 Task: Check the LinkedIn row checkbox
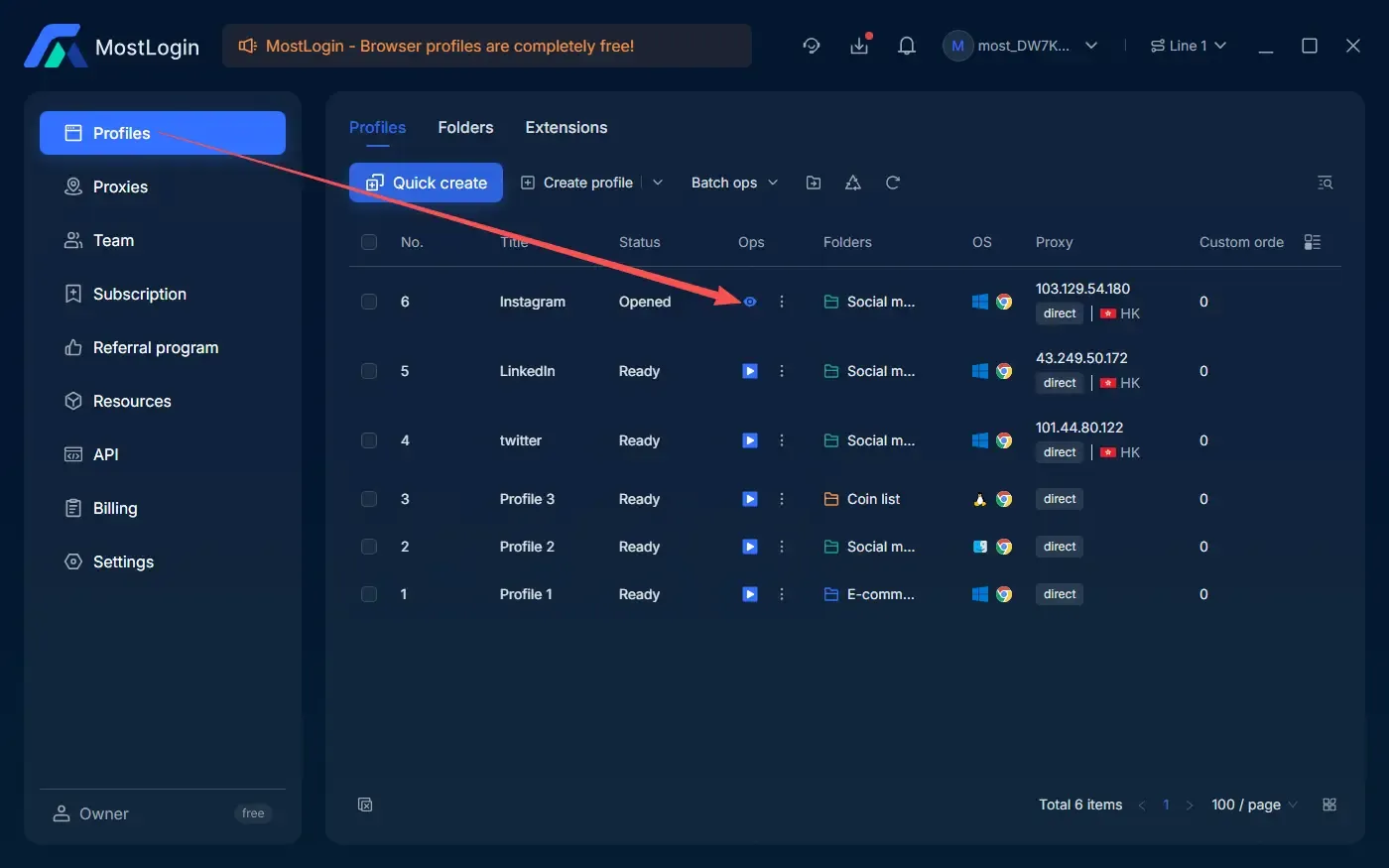pyautogui.click(x=369, y=371)
